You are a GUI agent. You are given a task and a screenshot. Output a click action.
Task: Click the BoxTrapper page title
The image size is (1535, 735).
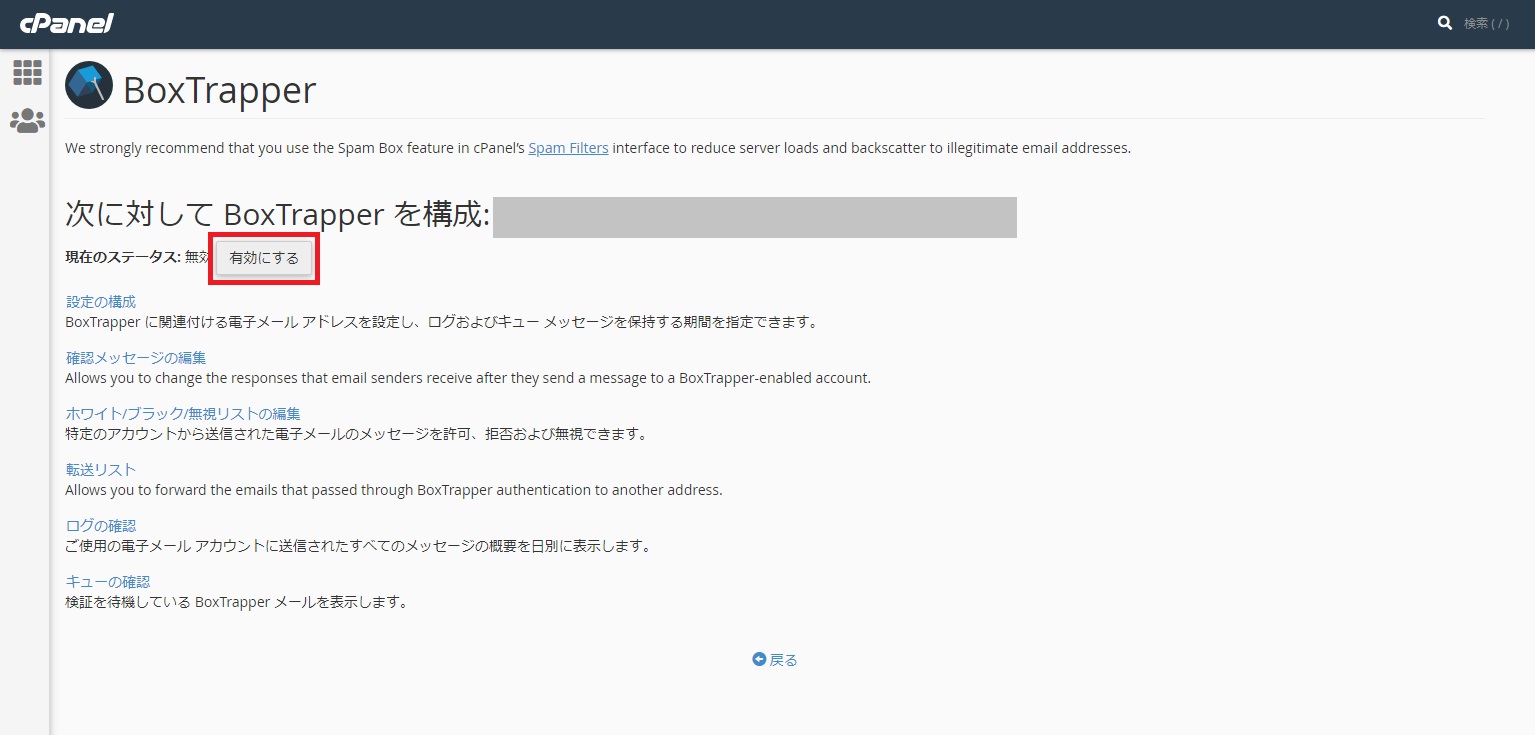pos(219,90)
